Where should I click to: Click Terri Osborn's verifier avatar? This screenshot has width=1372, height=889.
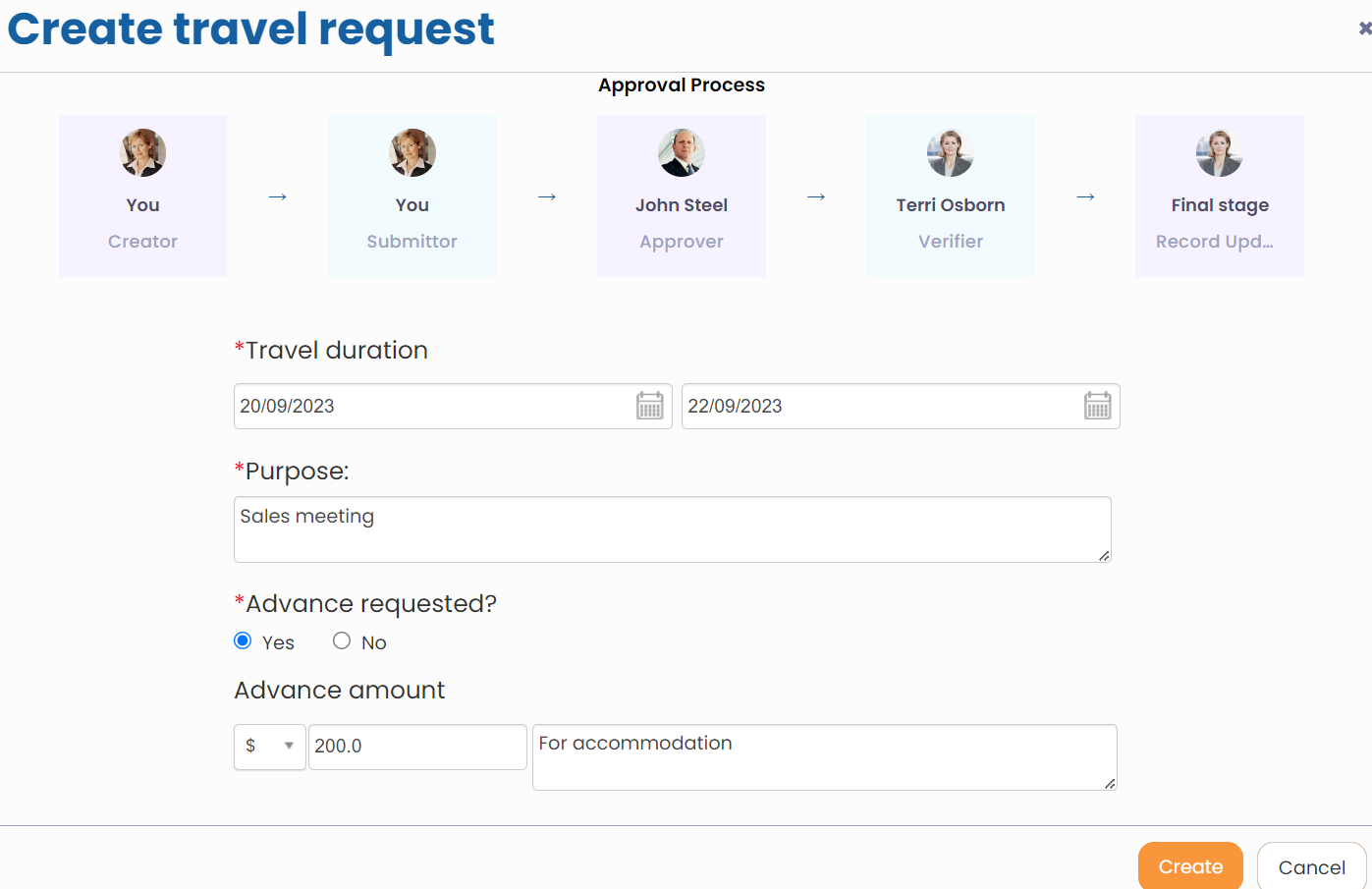tap(950, 153)
